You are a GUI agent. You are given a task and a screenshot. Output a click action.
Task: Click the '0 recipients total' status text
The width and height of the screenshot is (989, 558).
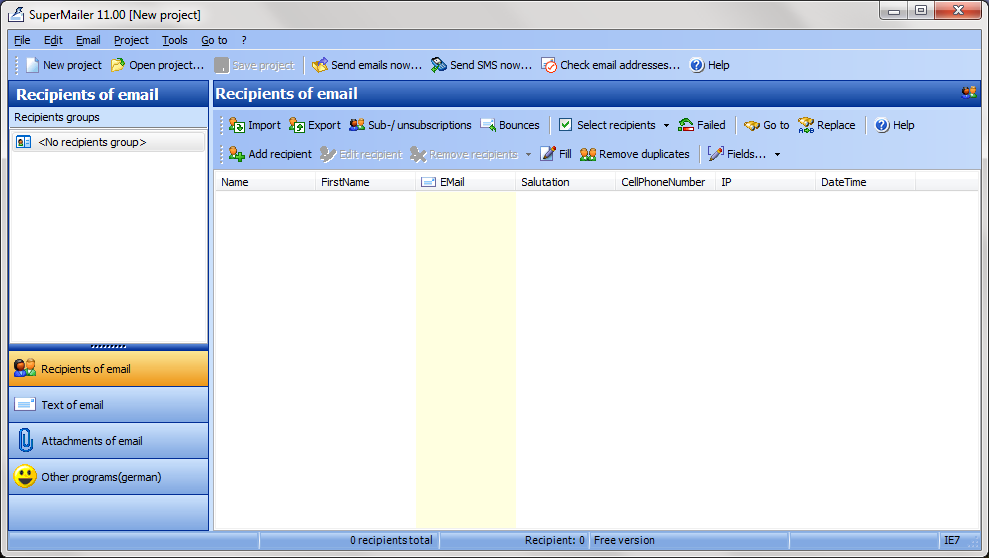pyautogui.click(x=391, y=540)
